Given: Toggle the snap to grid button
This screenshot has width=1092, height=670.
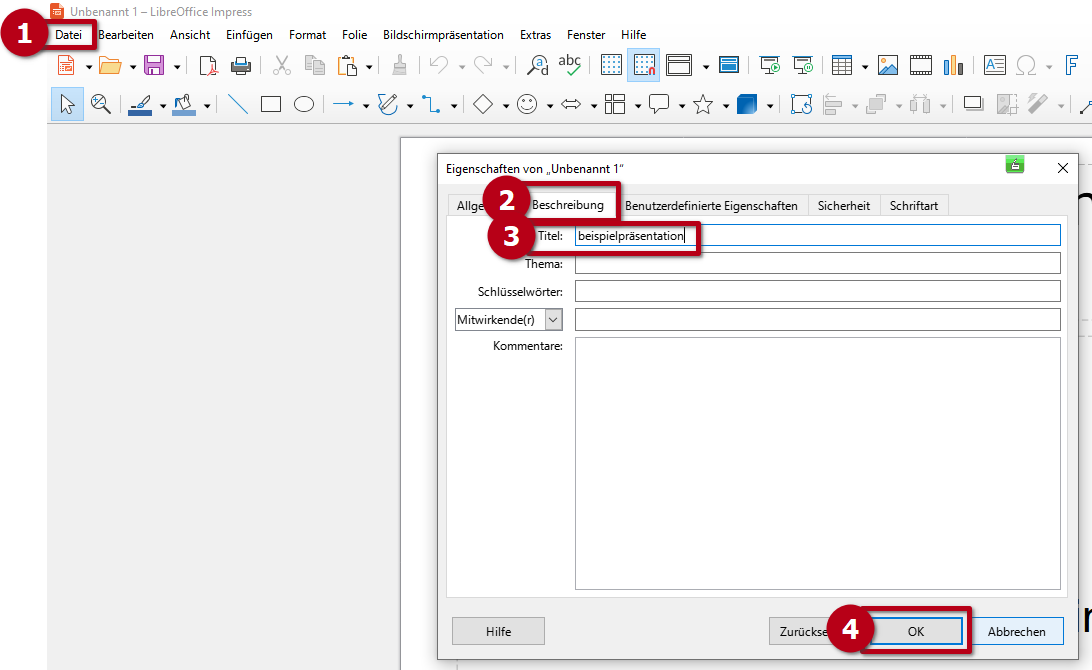Looking at the screenshot, I should pyautogui.click(x=643, y=66).
